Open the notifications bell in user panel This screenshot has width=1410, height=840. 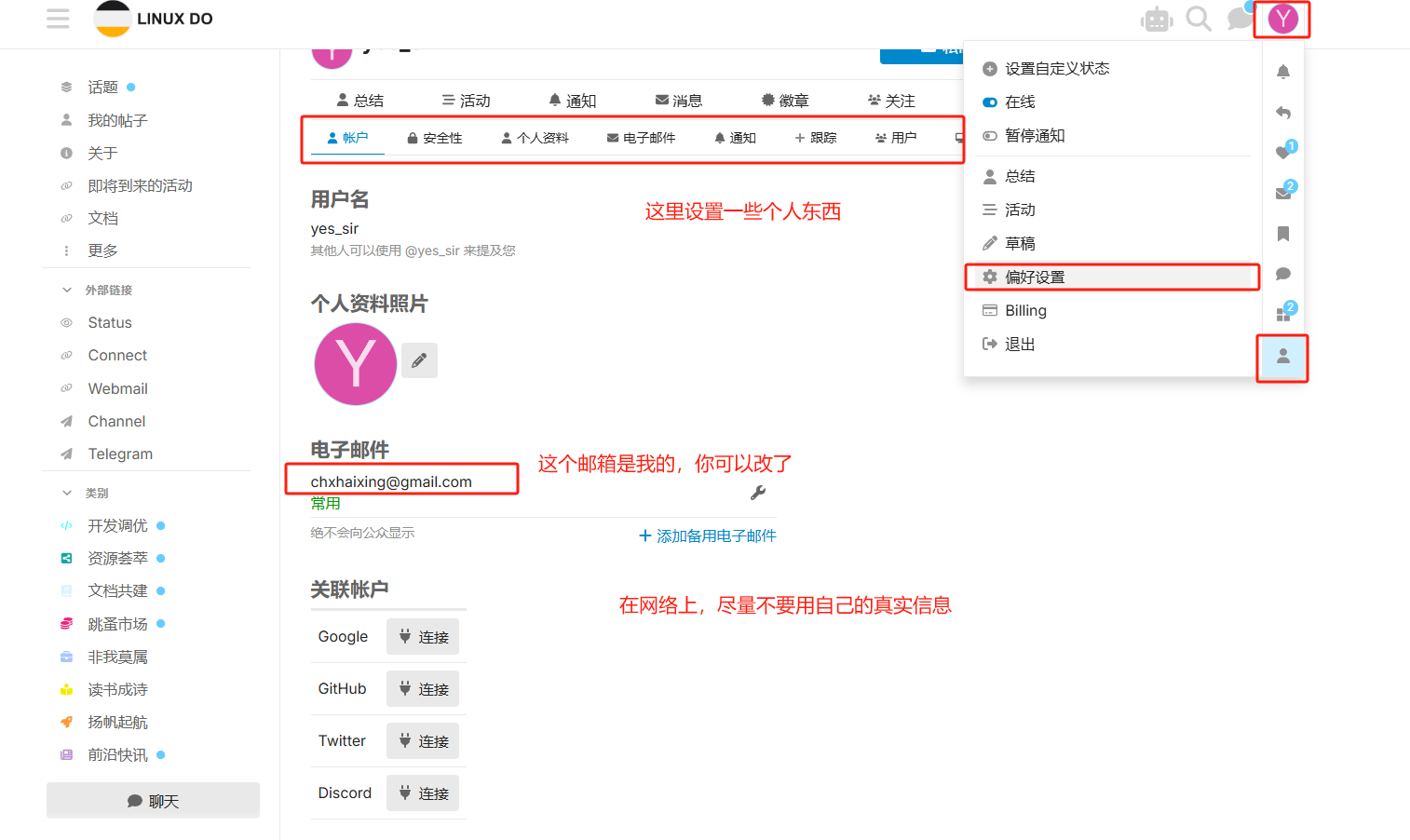point(1282,72)
